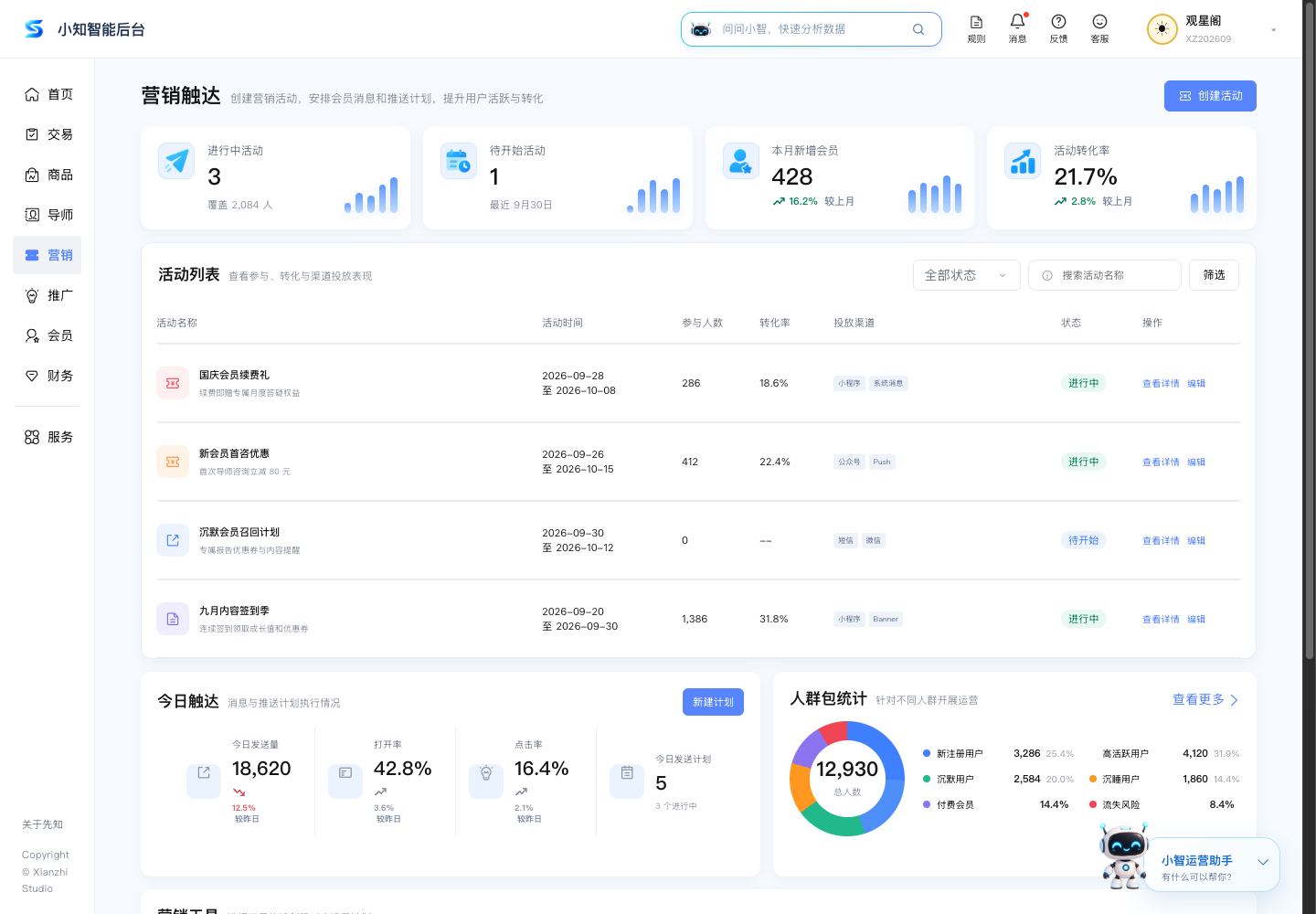Open 服务 in sidebar
This screenshot has height=914, width=1316.
point(48,437)
